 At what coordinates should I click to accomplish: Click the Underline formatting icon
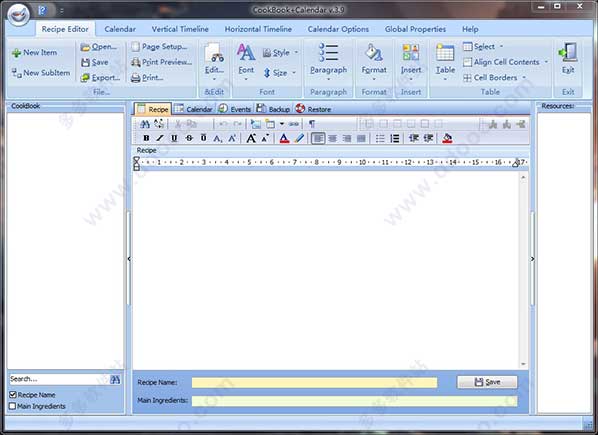point(174,138)
